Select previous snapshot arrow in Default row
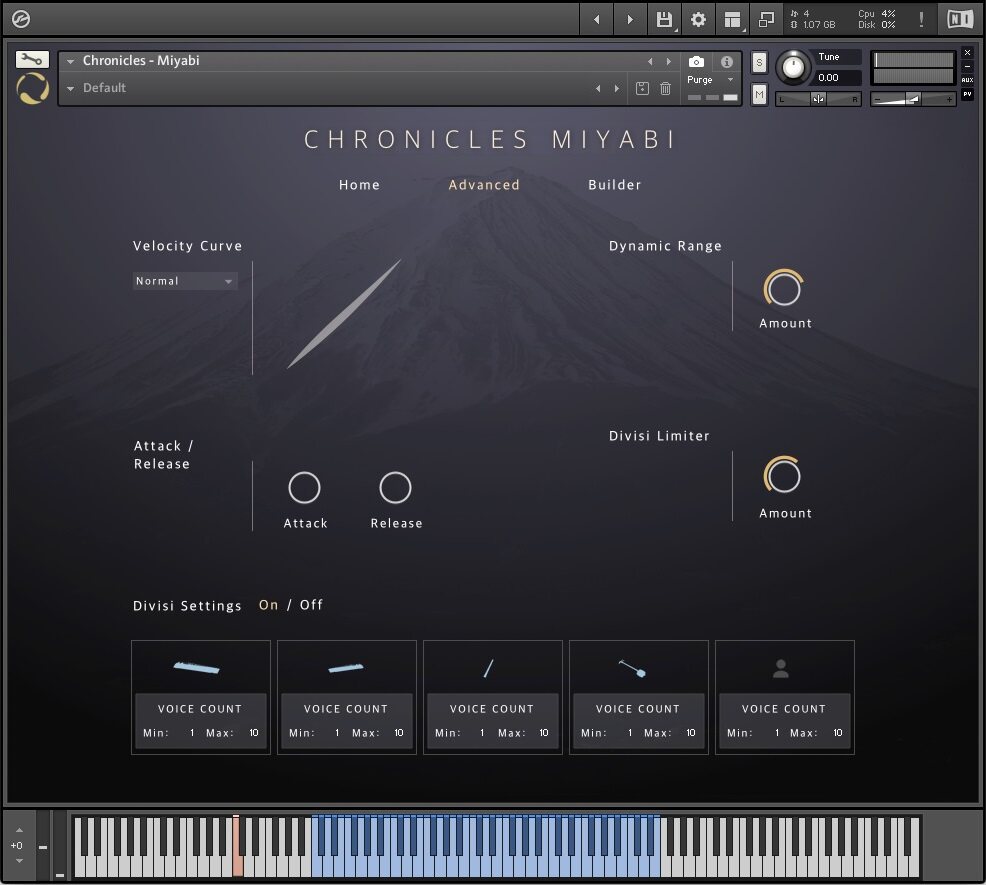Image resolution: width=986 pixels, height=885 pixels. point(598,89)
